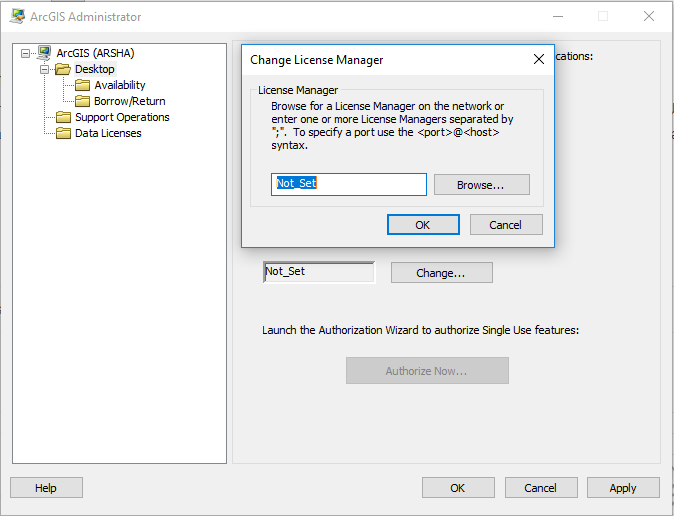This screenshot has width=674, height=516.
Task: Apply changes in ArcGIS Administrator
Action: [x=623, y=488]
